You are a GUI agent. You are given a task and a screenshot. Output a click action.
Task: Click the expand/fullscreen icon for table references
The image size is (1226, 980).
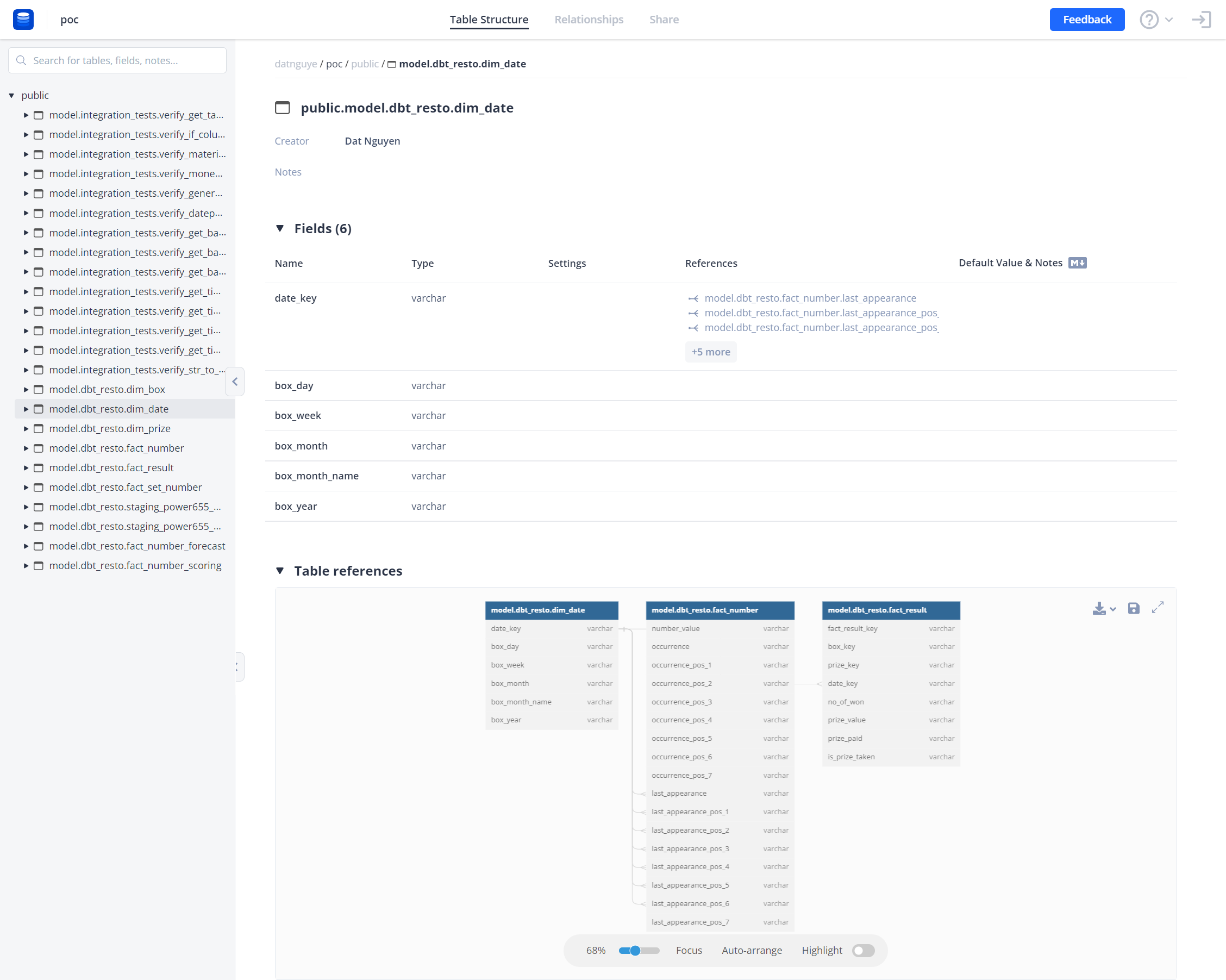[x=1158, y=608]
